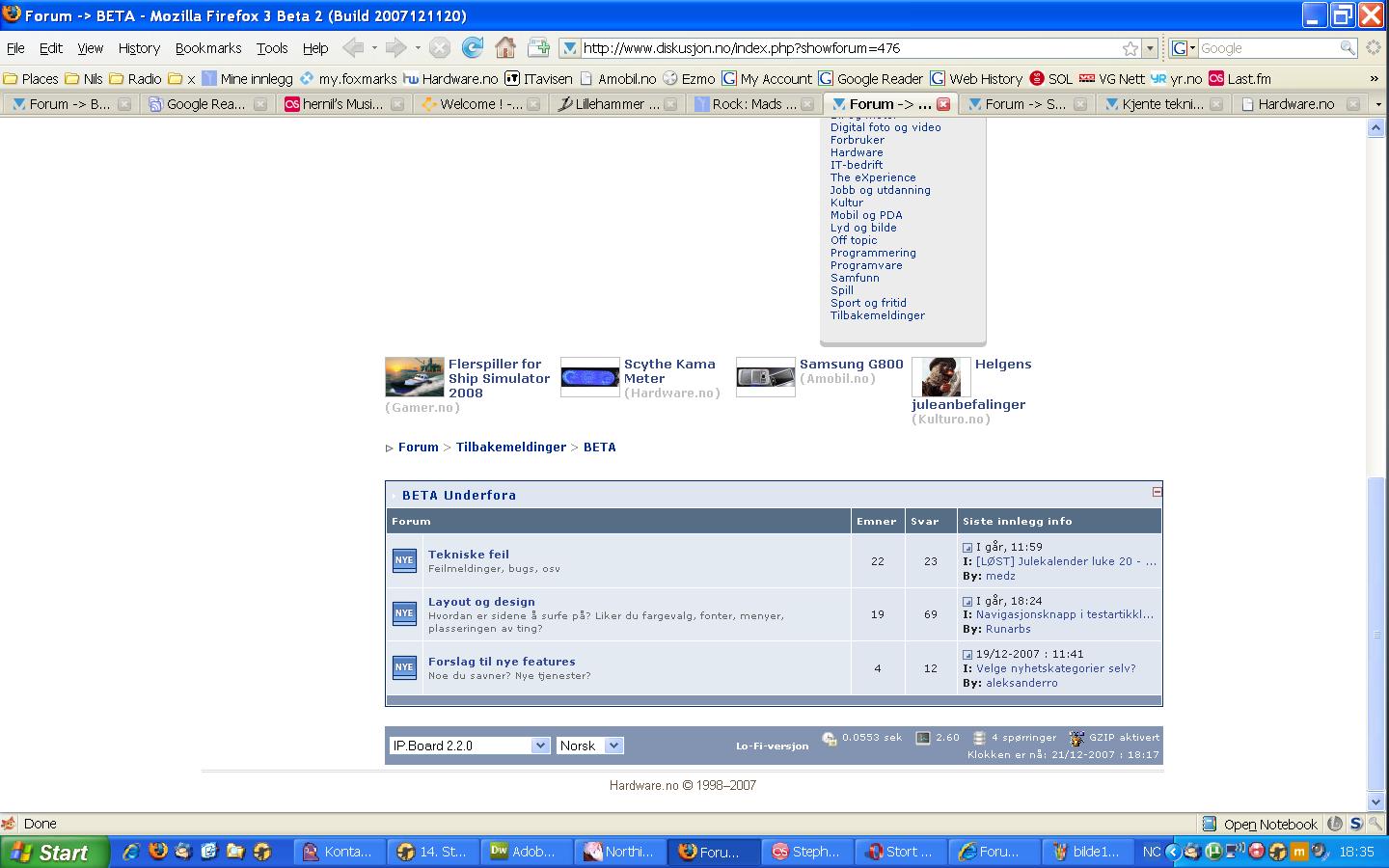Click NYE icon beside Forslag til nye features
Screen dimensions: 1389x868
(x=404, y=667)
